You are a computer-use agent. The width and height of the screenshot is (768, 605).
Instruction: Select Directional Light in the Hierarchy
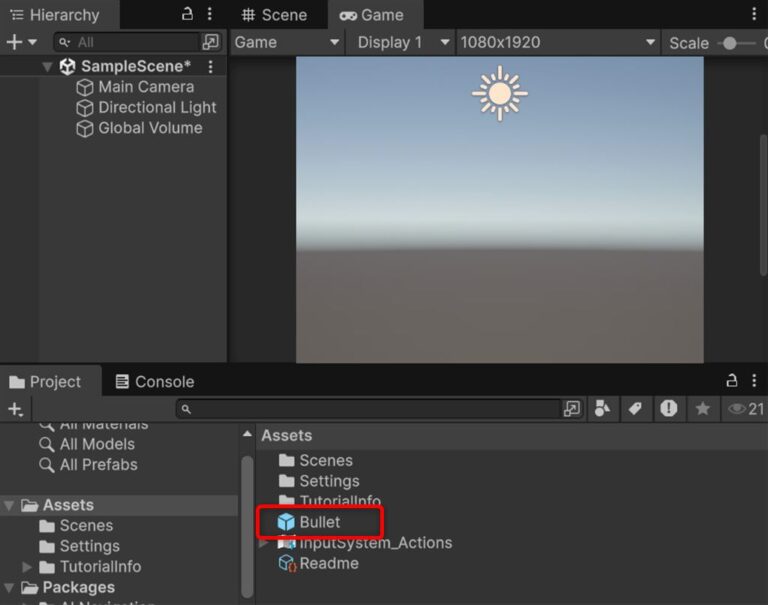[157, 107]
